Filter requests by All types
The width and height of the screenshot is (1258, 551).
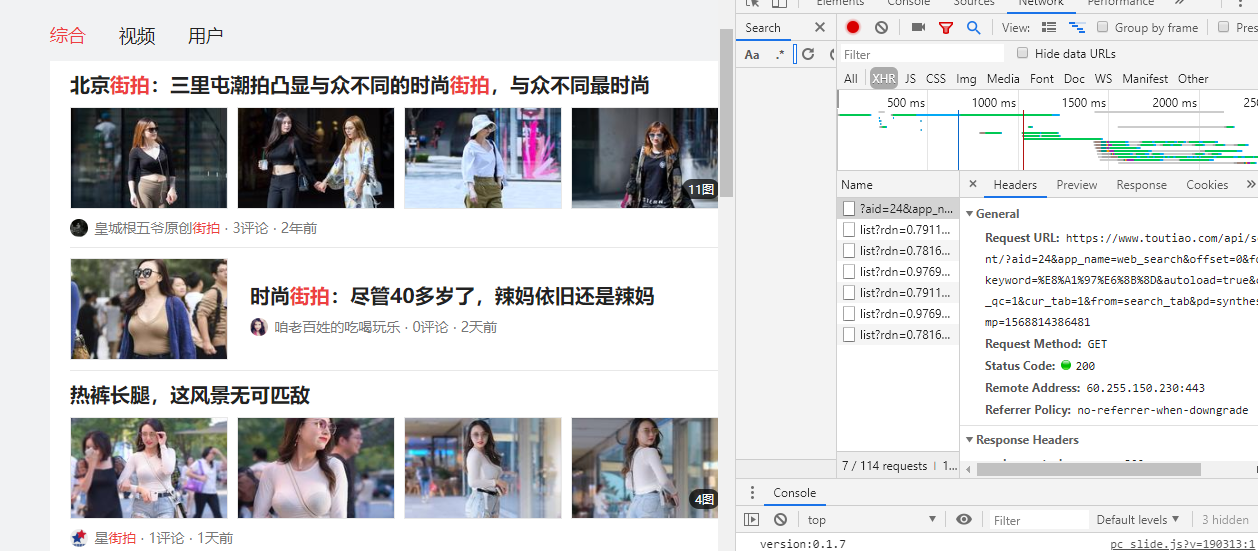click(851, 79)
